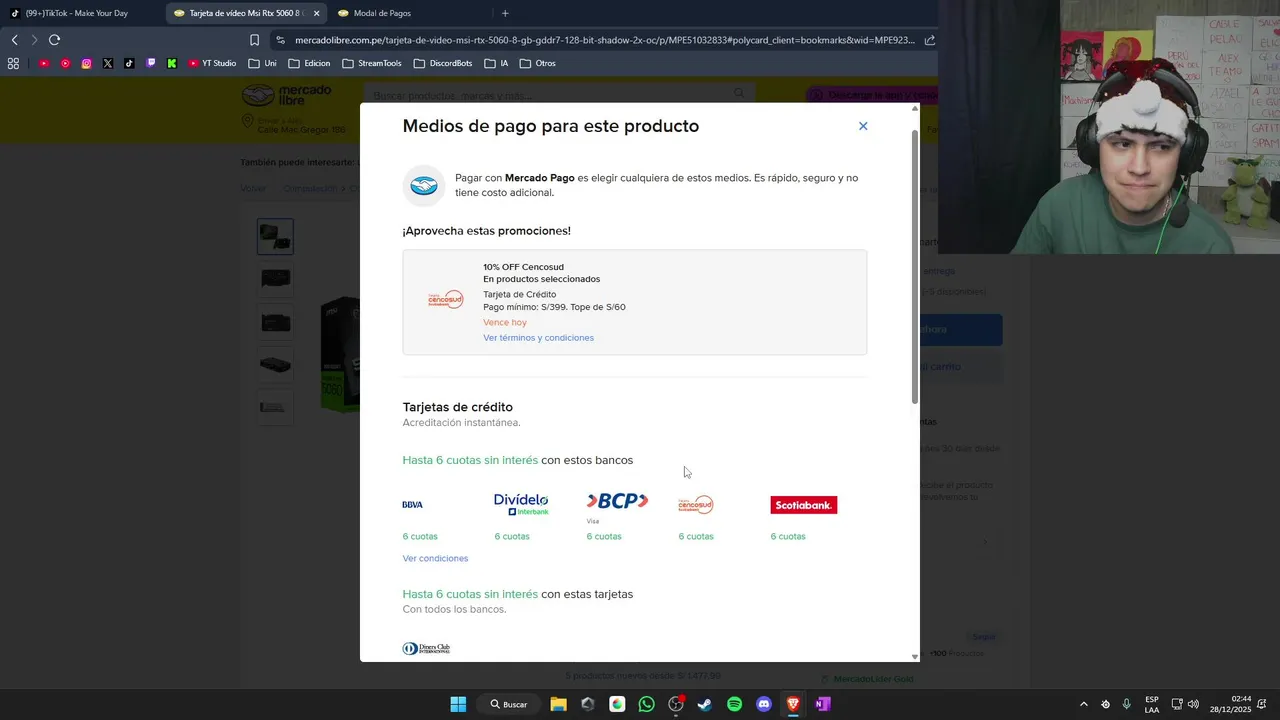Viewport: 1280px width, 720px height.
Task: Bookmark this page with the bookmark icon
Action: pos(254,40)
